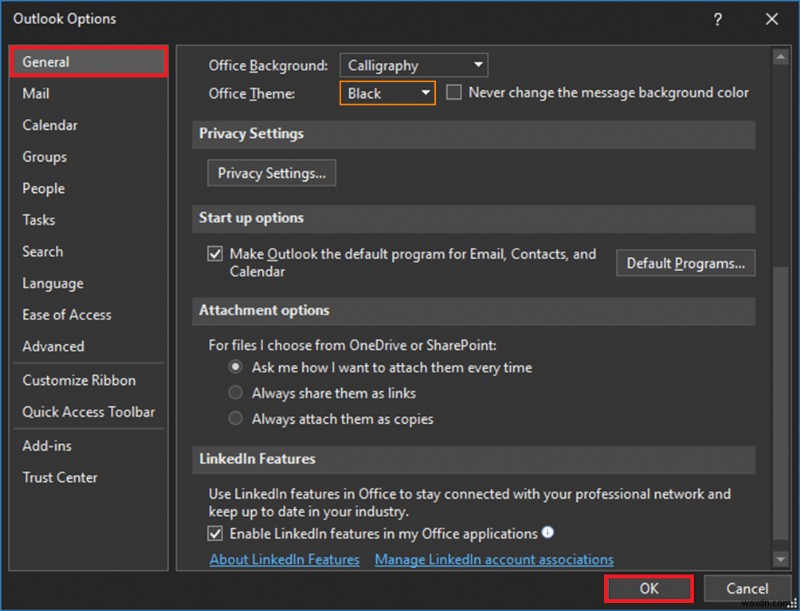Click 'For files I choose from OneDrive' text

353,345
